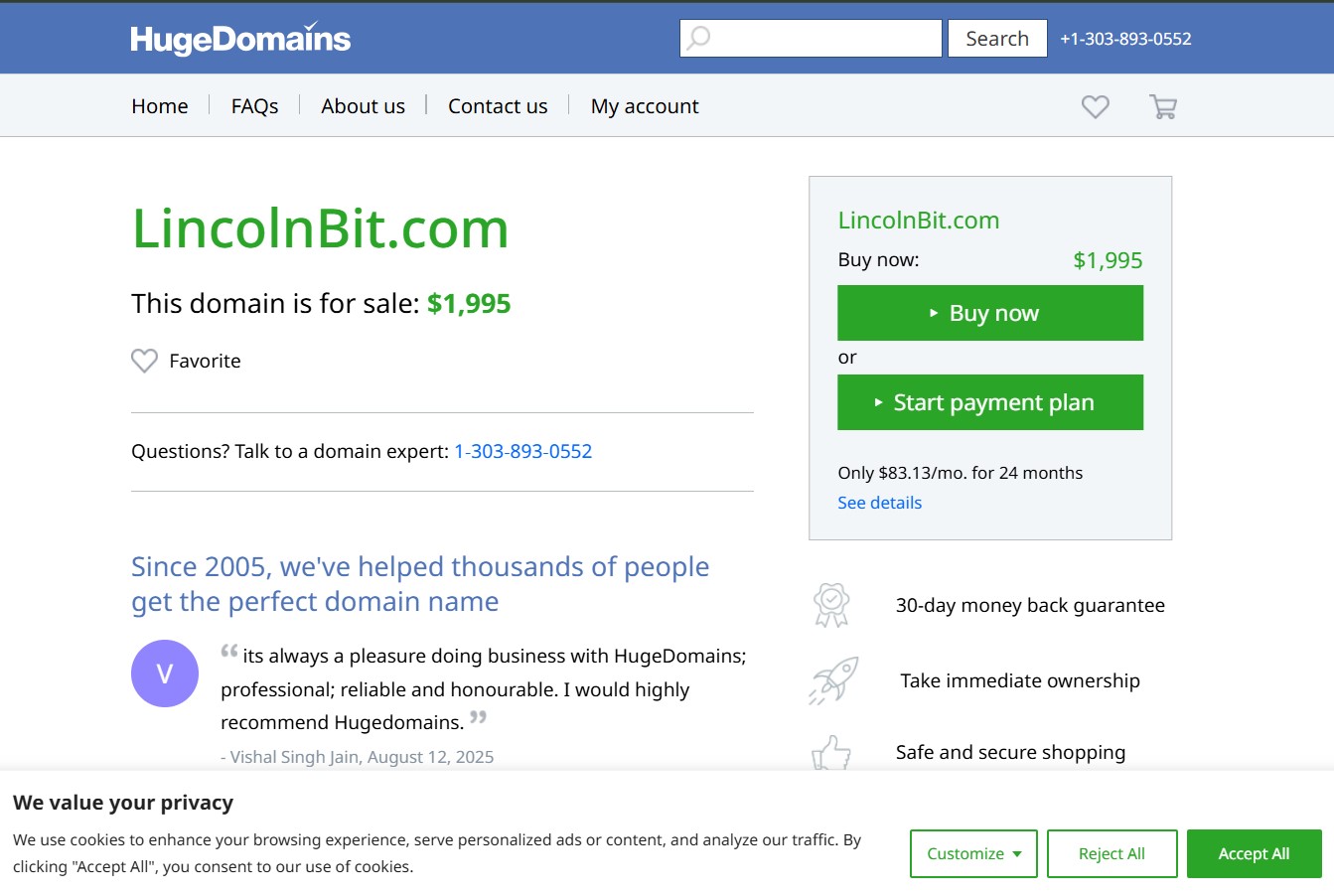Click Accept All cookies button
The width and height of the screenshot is (1334, 896).
[1254, 854]
